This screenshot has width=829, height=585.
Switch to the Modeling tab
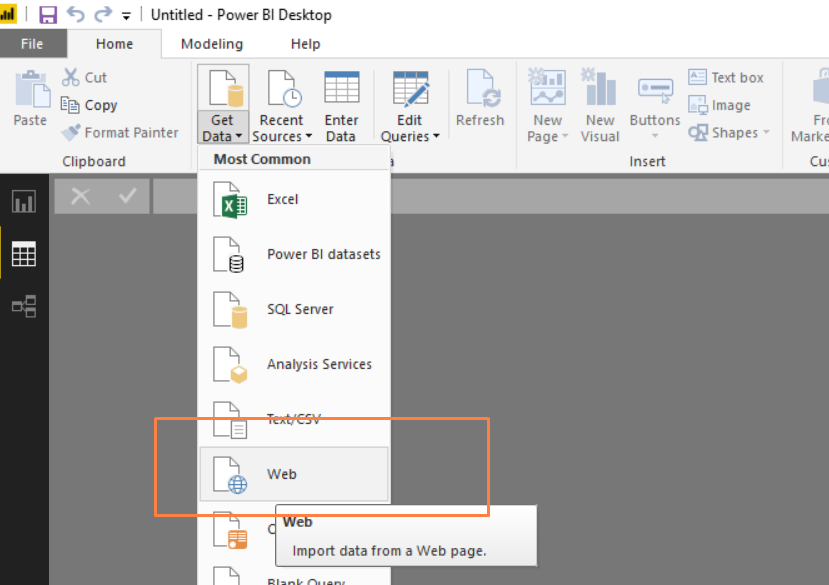point(211,44)
